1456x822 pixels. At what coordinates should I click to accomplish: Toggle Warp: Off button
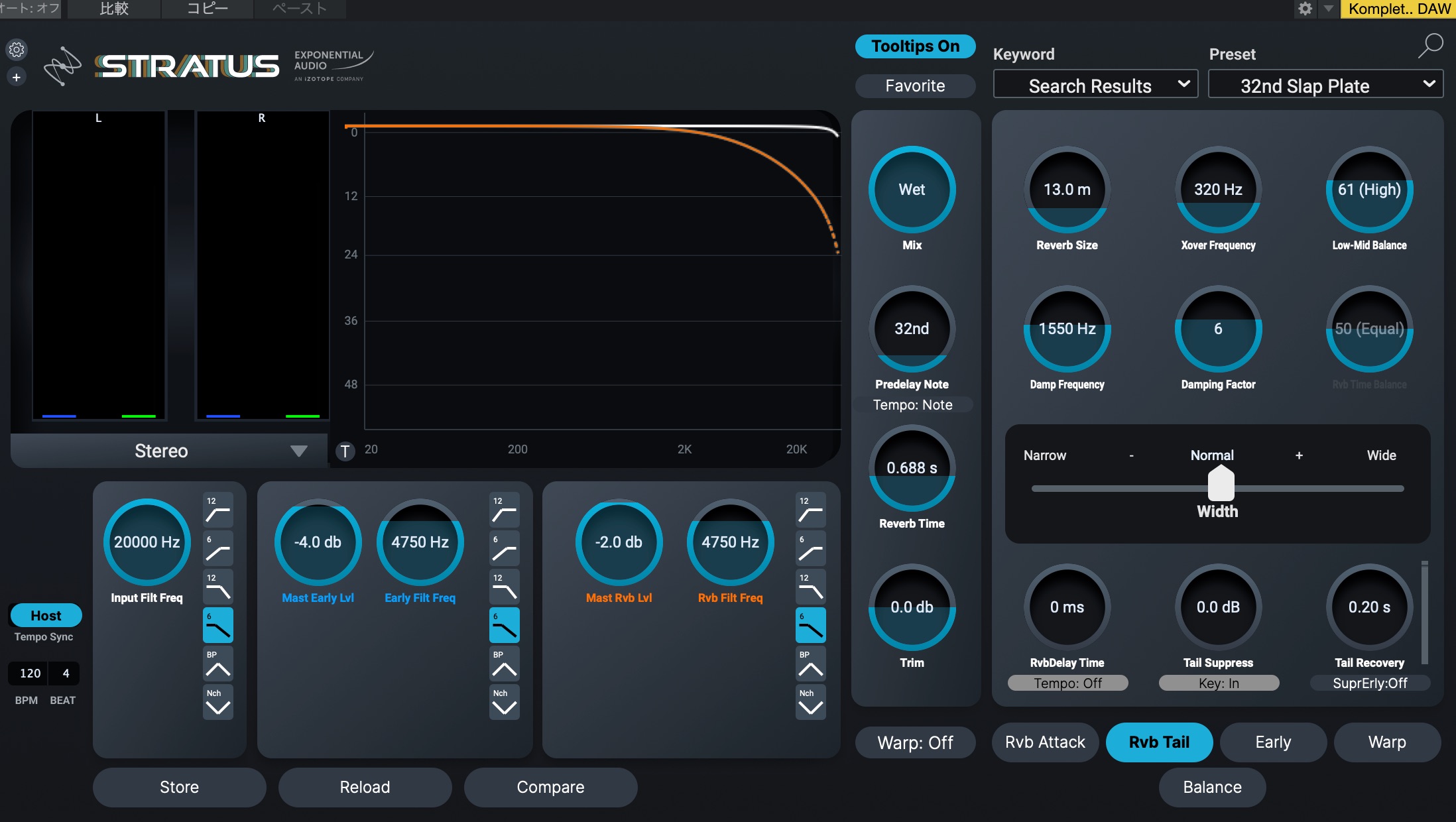click(x=915, y=742)
